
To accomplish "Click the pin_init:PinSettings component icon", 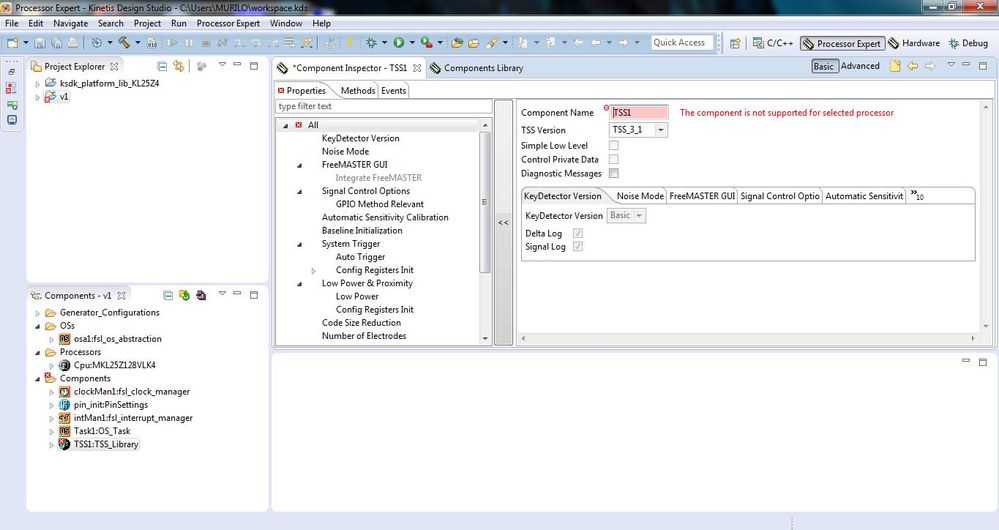I will (x=64, y=405).
